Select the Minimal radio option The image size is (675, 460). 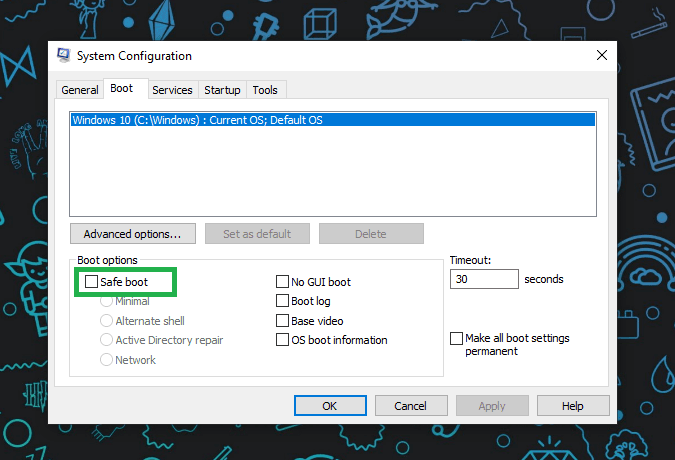click(106, 301)
